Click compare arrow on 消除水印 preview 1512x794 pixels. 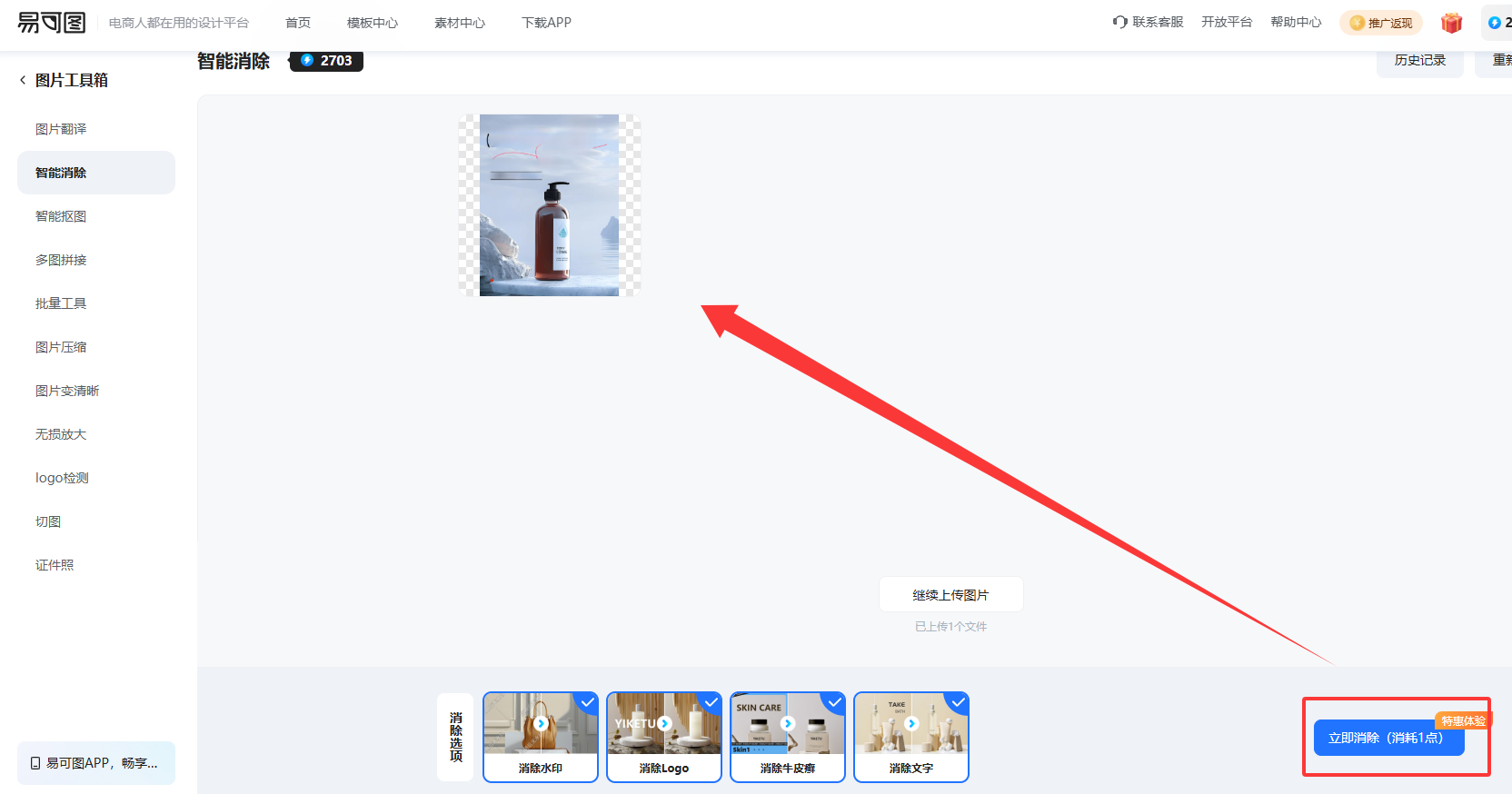click(x=541, y=724)
